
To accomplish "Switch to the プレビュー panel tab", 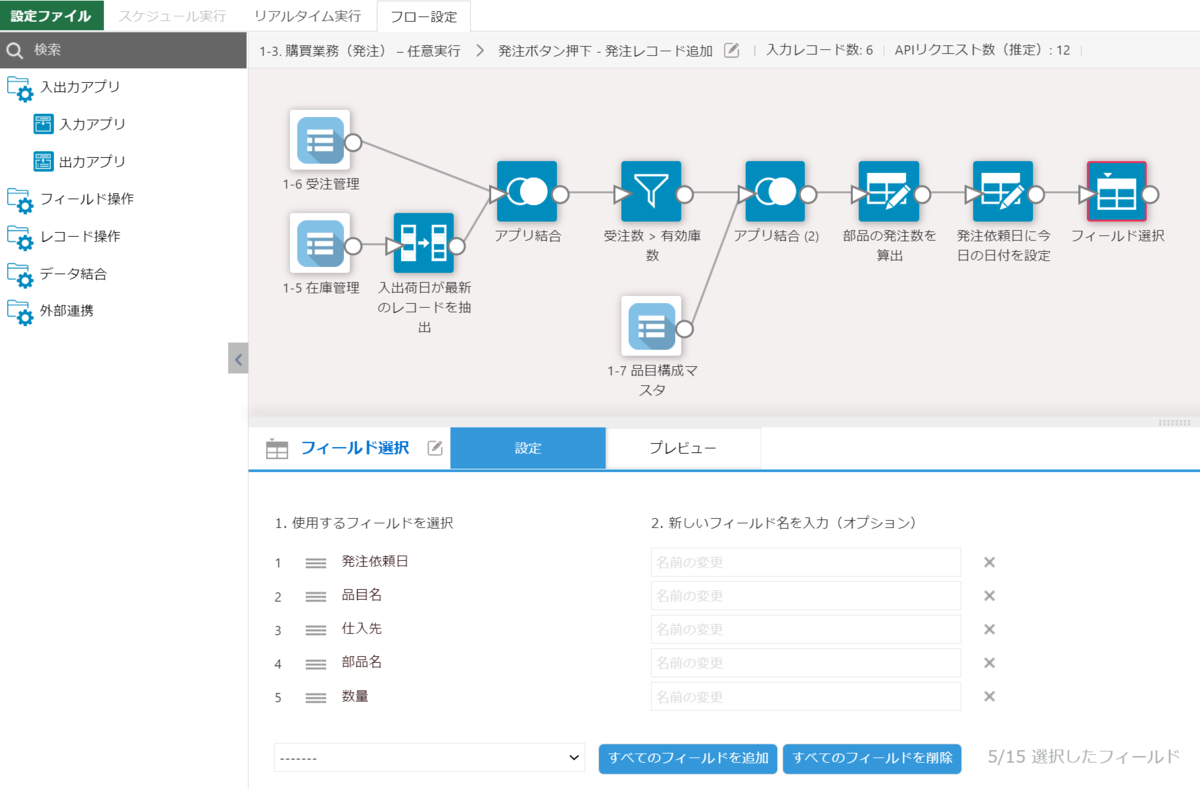I will point(683,448).
